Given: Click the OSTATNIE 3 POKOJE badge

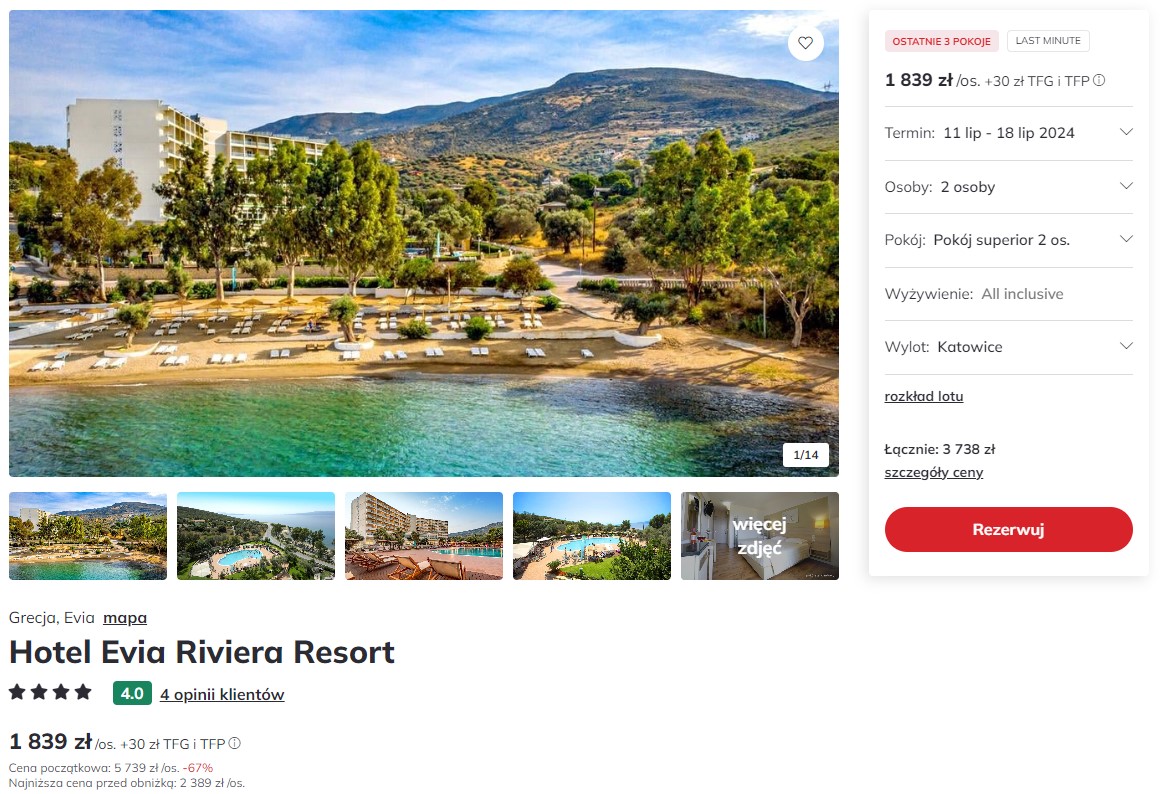Looking at the screenshot, I should click(941, 41).
